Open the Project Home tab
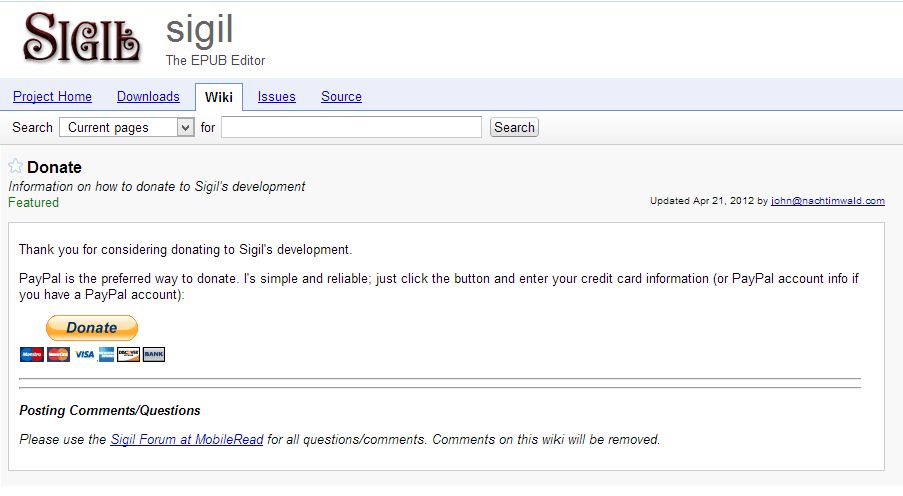The width and height of the screenshot is (903, 496). tap(52, 97)
